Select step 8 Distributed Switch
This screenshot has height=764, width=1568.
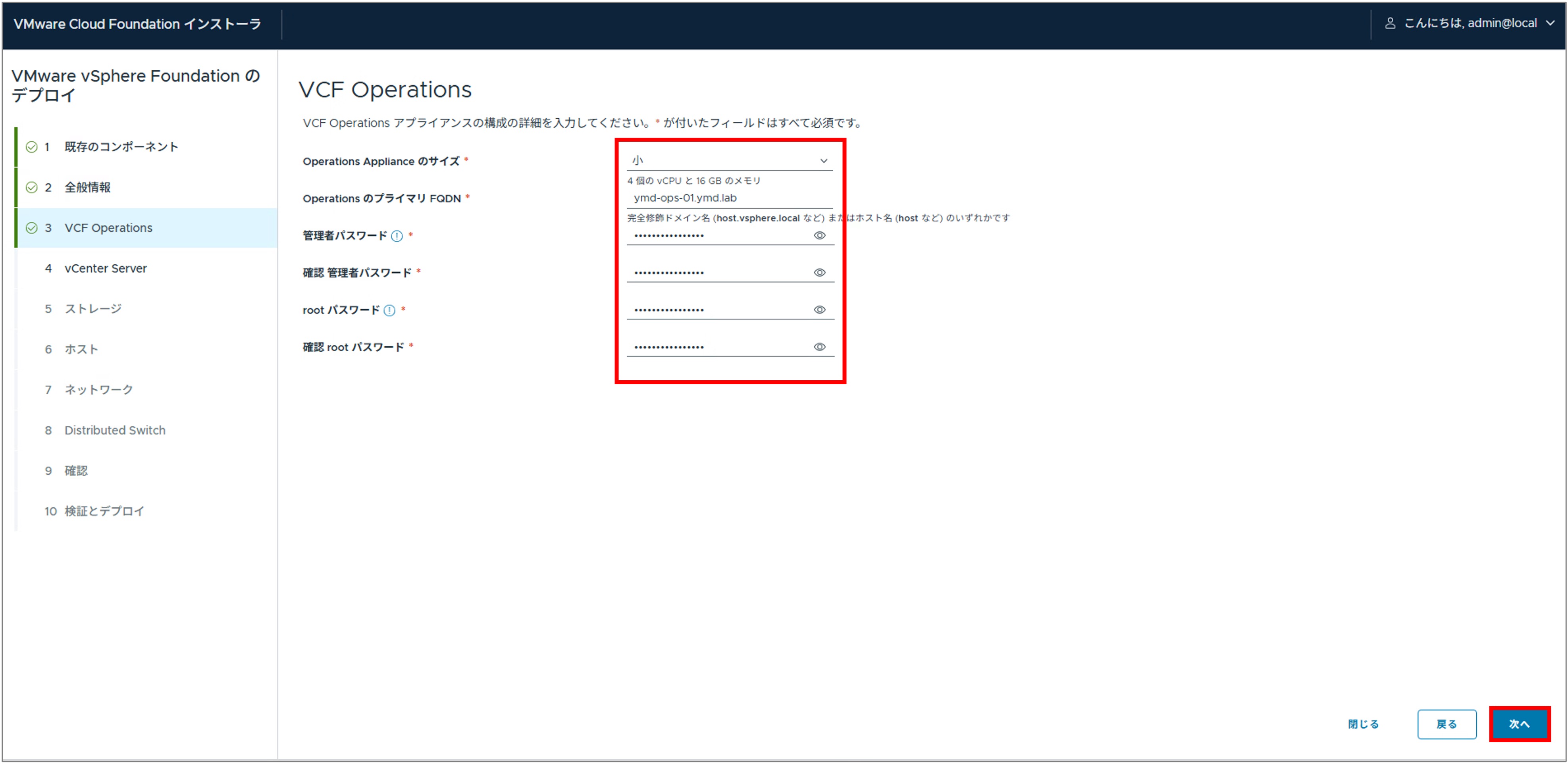pos(146,430)
